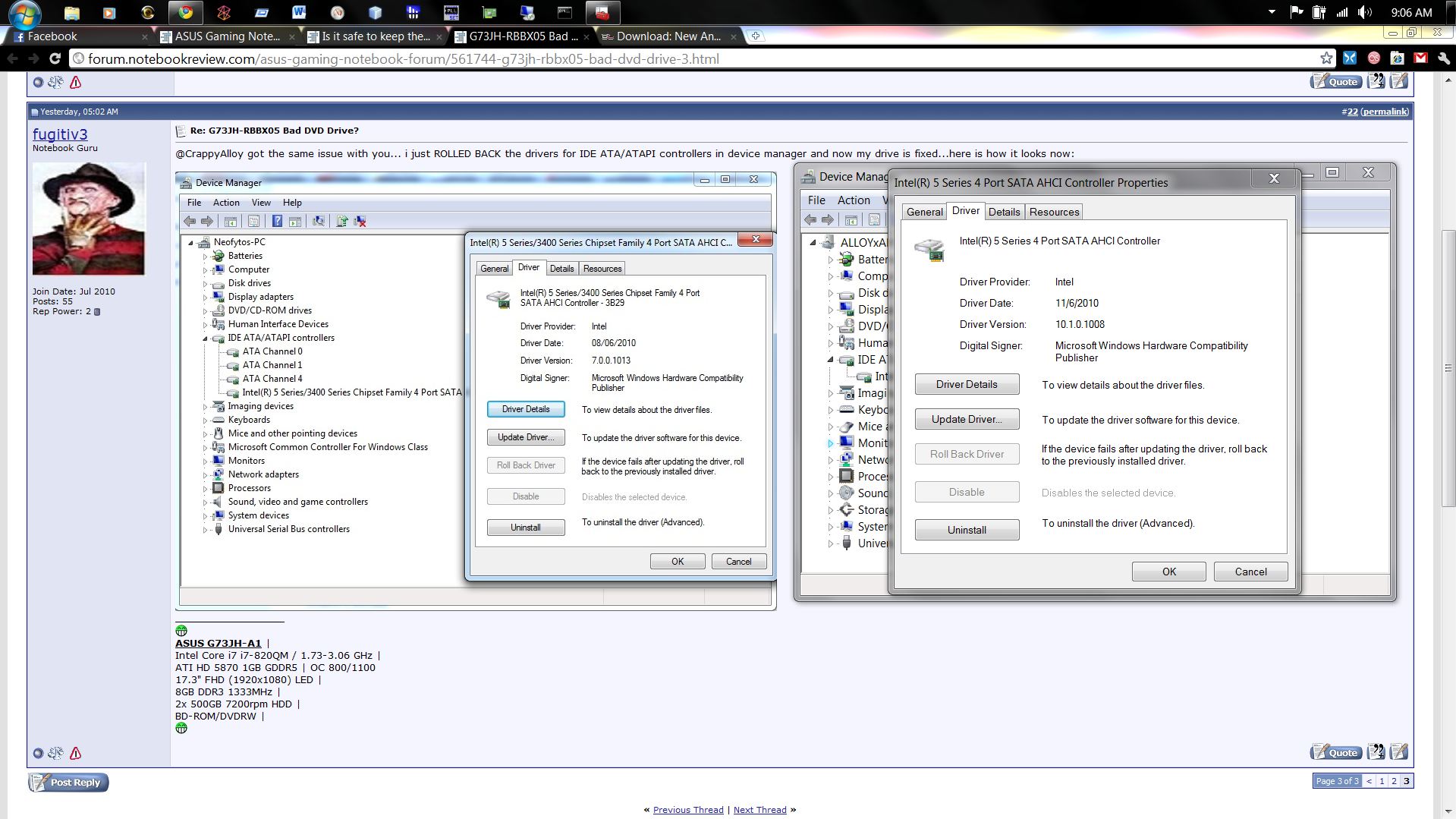This screenshot has height=819, width=1456.
Task: Switch to the 'Is it safe to keep the...' tab
Action: point(376,36)
